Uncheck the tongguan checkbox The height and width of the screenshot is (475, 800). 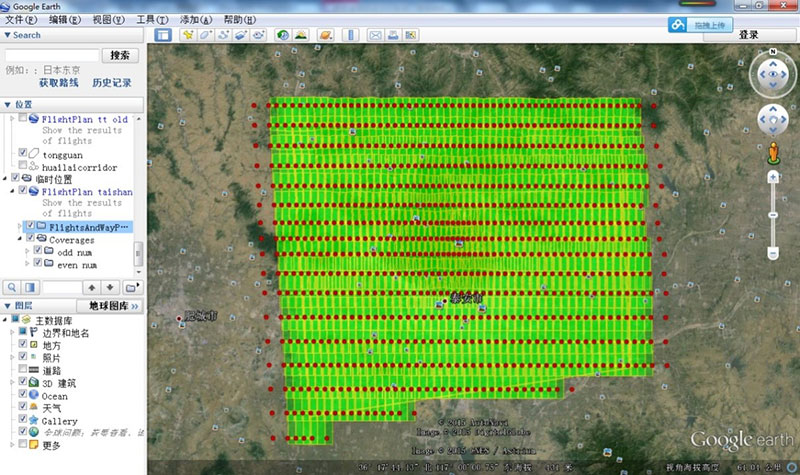click(23, 153)
